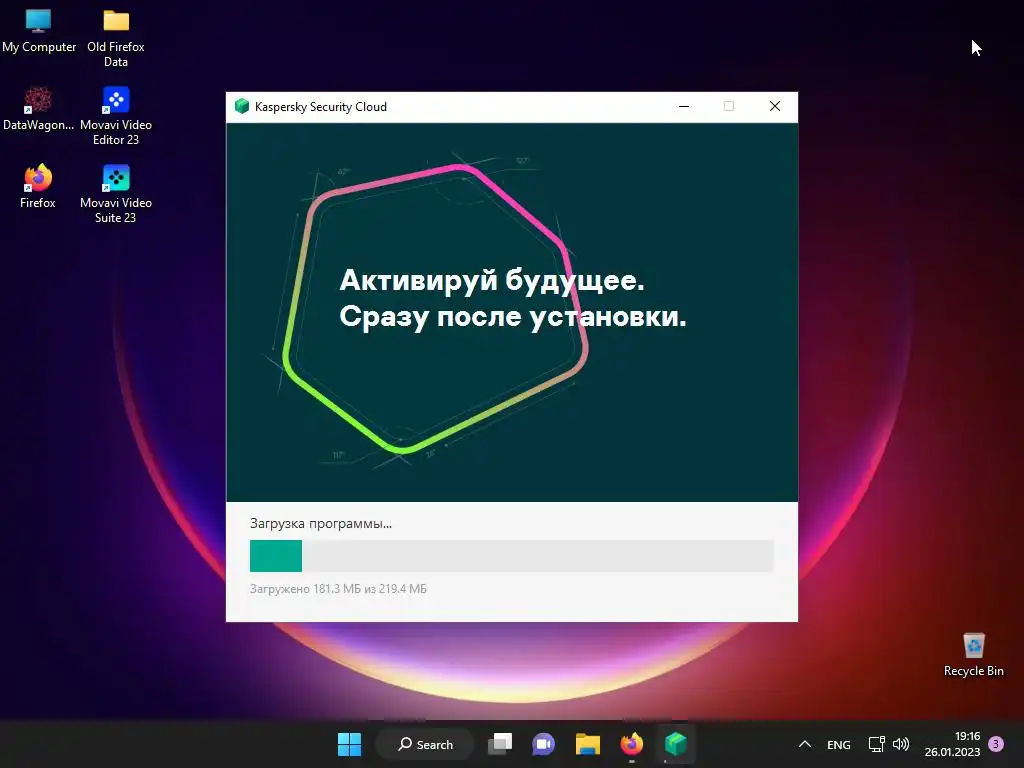Click the ENG language indicator

(839, 744)
